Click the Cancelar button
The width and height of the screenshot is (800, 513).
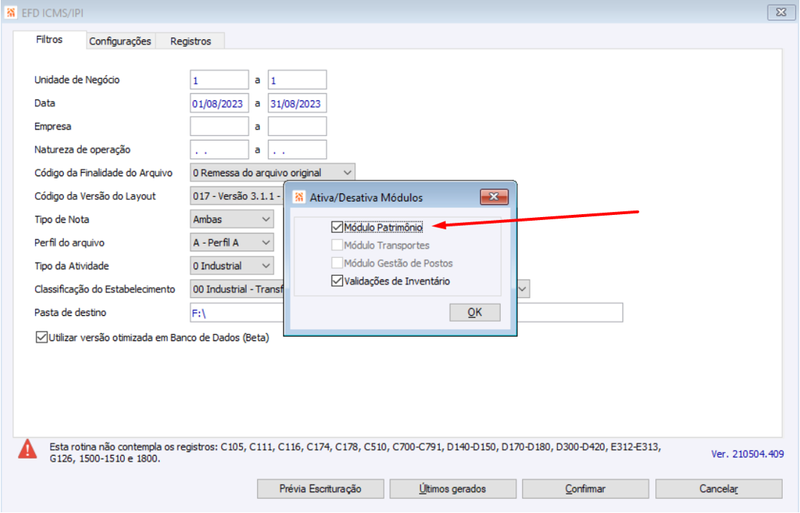coord(718,488)
